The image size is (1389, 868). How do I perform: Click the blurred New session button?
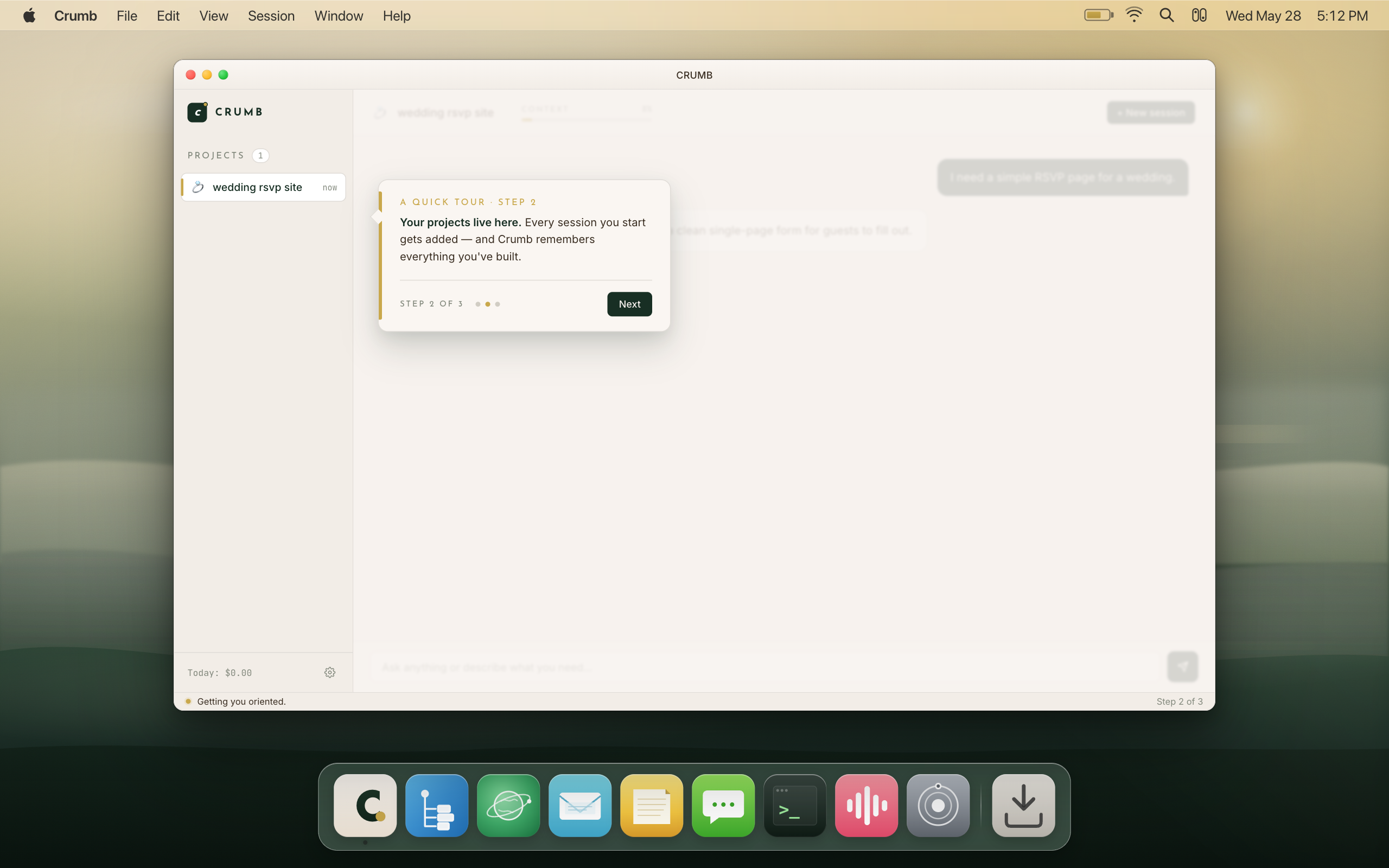1151,112
